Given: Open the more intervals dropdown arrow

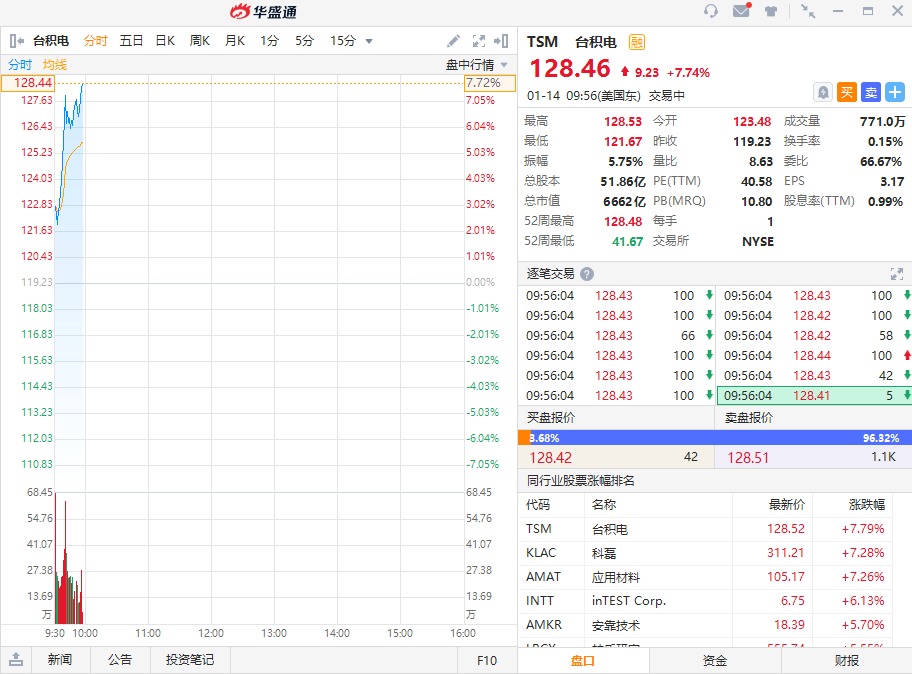Looking at the screenshot, I should pyautogui.click(x=369, y=41).
